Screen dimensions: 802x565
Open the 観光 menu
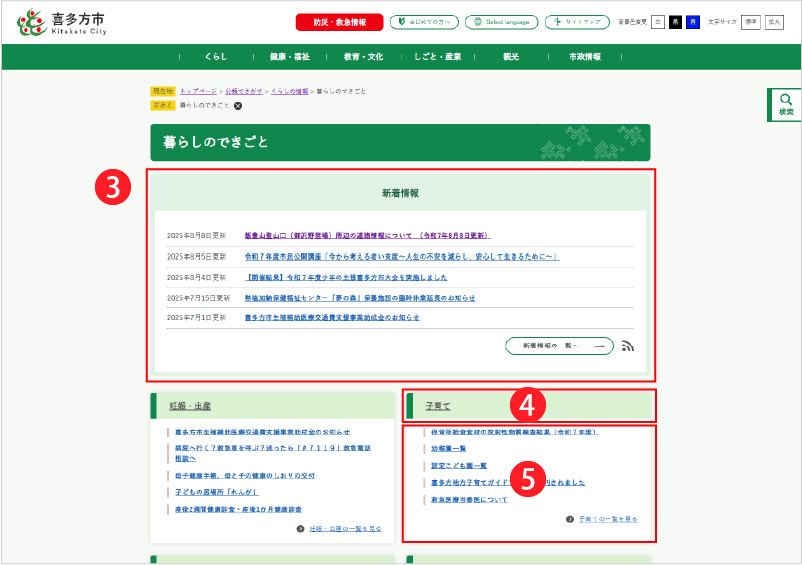(511, 57)
